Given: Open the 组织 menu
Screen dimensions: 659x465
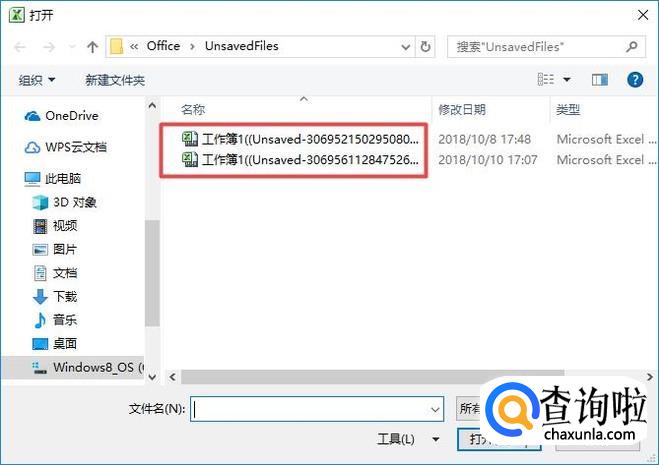Looking at the screenshot, I should (x=37, y=80).
